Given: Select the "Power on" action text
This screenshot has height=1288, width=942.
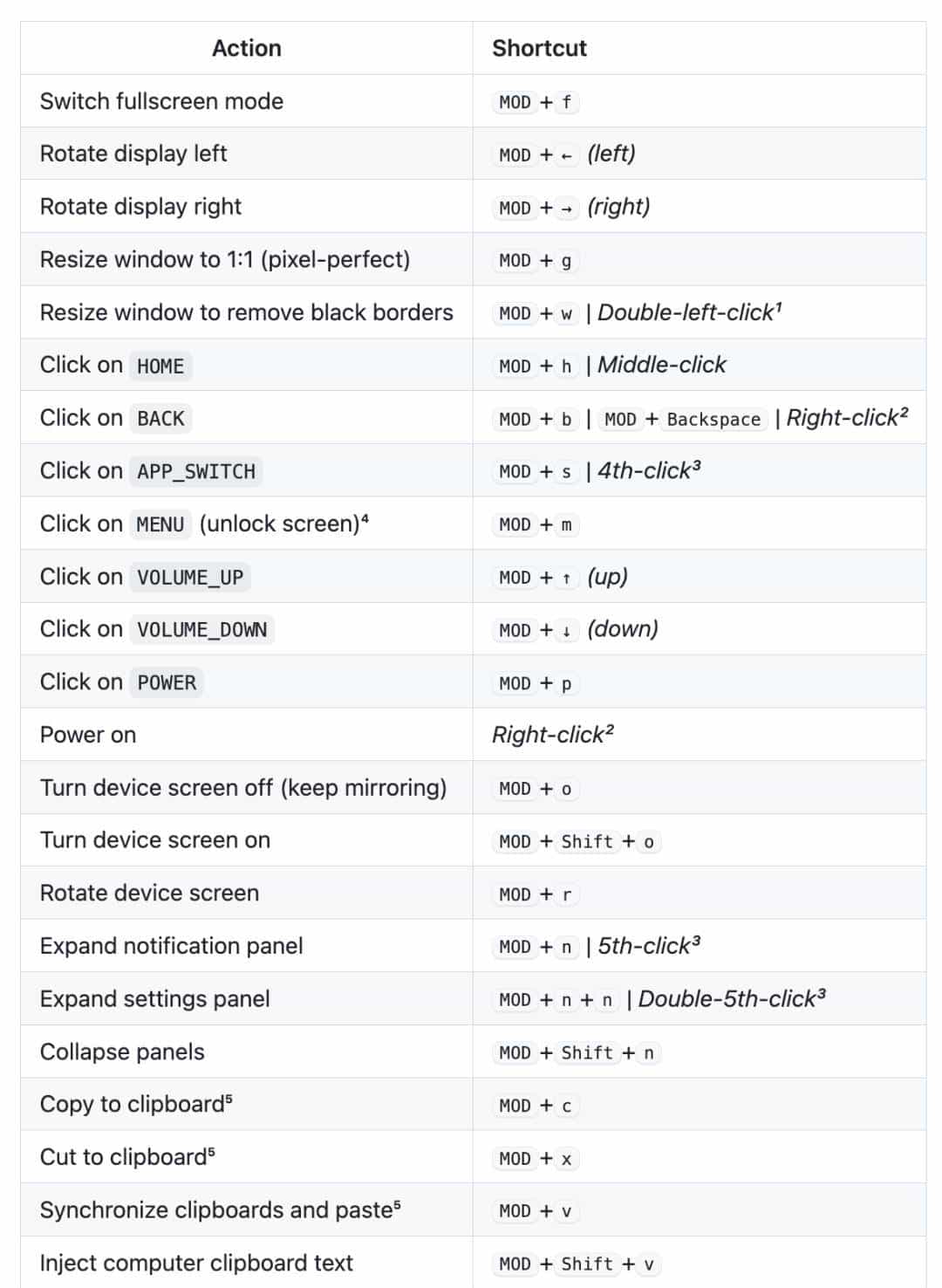Looking at the screenshot, I should tap(88, 735).
